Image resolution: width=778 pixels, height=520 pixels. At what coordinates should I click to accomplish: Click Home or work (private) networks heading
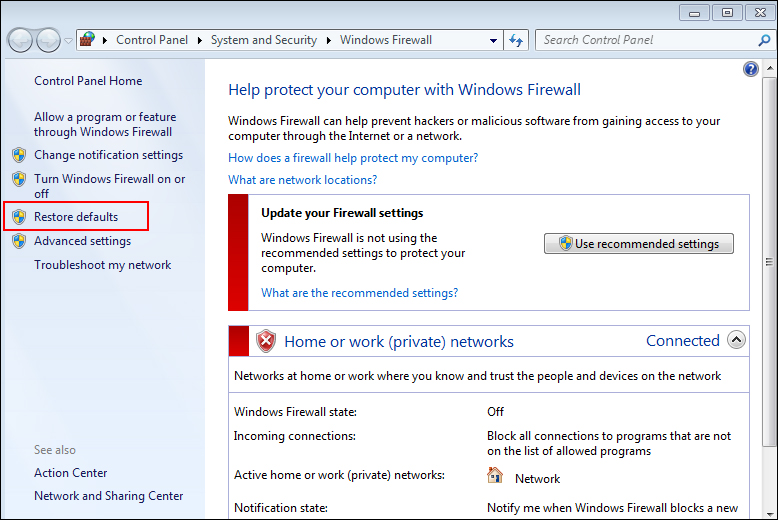[398, 341]
